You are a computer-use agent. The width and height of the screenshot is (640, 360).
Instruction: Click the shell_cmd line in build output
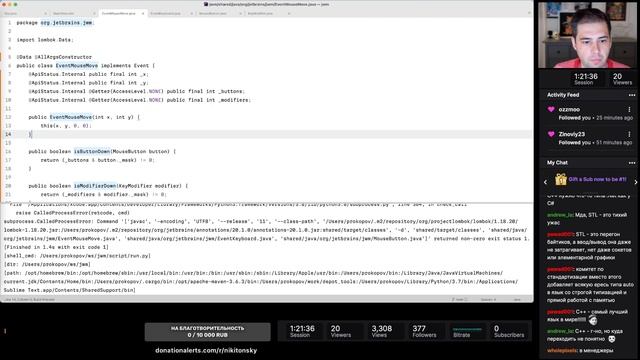77,256
